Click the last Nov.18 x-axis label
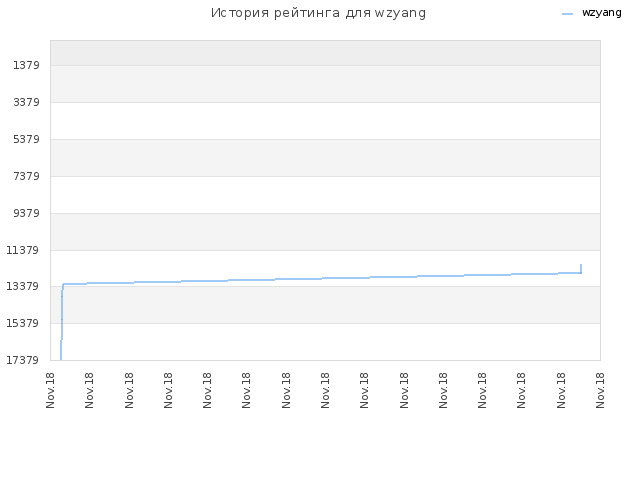640x480 pixels. 600,390
